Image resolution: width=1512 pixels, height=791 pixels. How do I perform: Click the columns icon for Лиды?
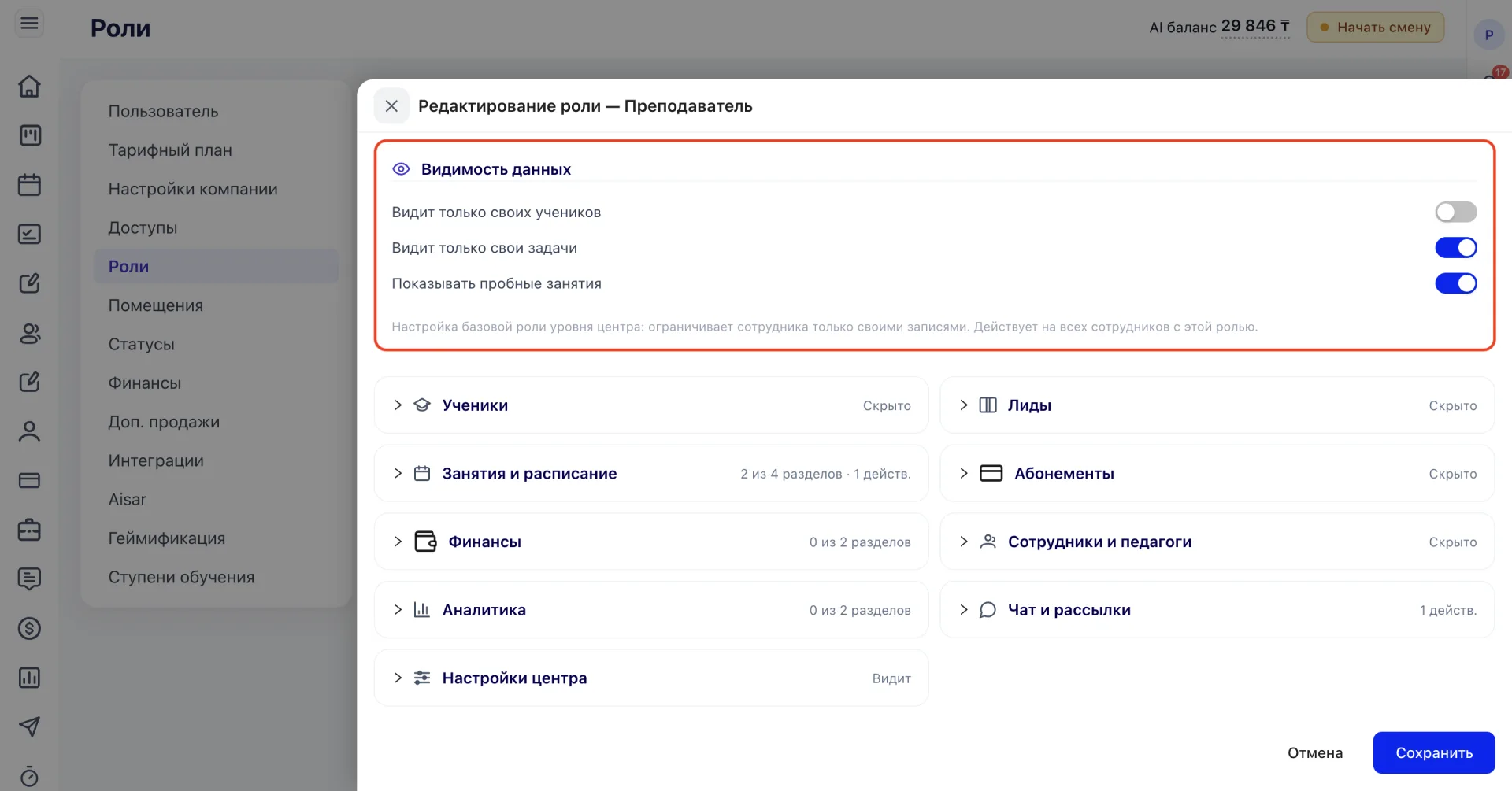988,405
